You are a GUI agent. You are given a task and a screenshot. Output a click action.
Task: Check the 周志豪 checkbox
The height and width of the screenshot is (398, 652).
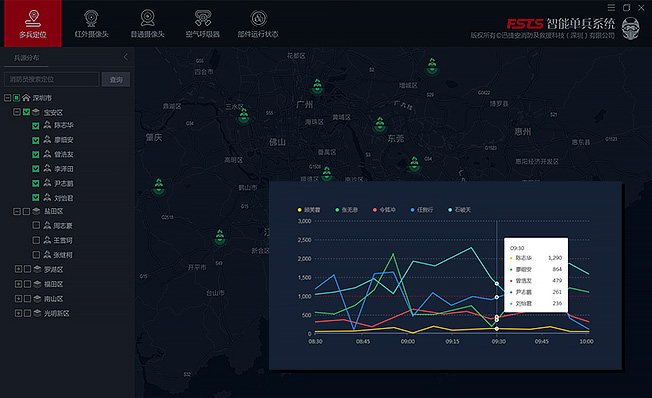click(x=36, y=225)
